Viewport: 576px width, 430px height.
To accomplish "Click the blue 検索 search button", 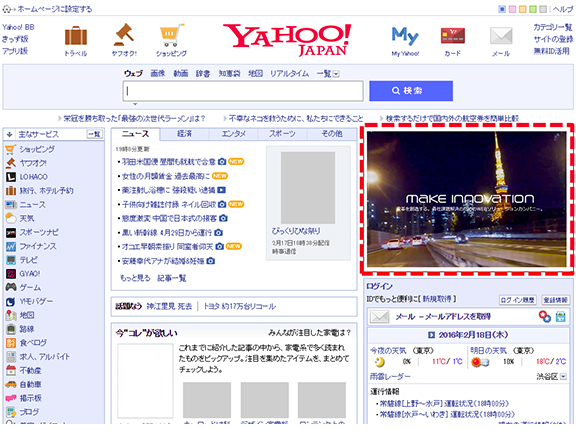I will click(411, 91).
